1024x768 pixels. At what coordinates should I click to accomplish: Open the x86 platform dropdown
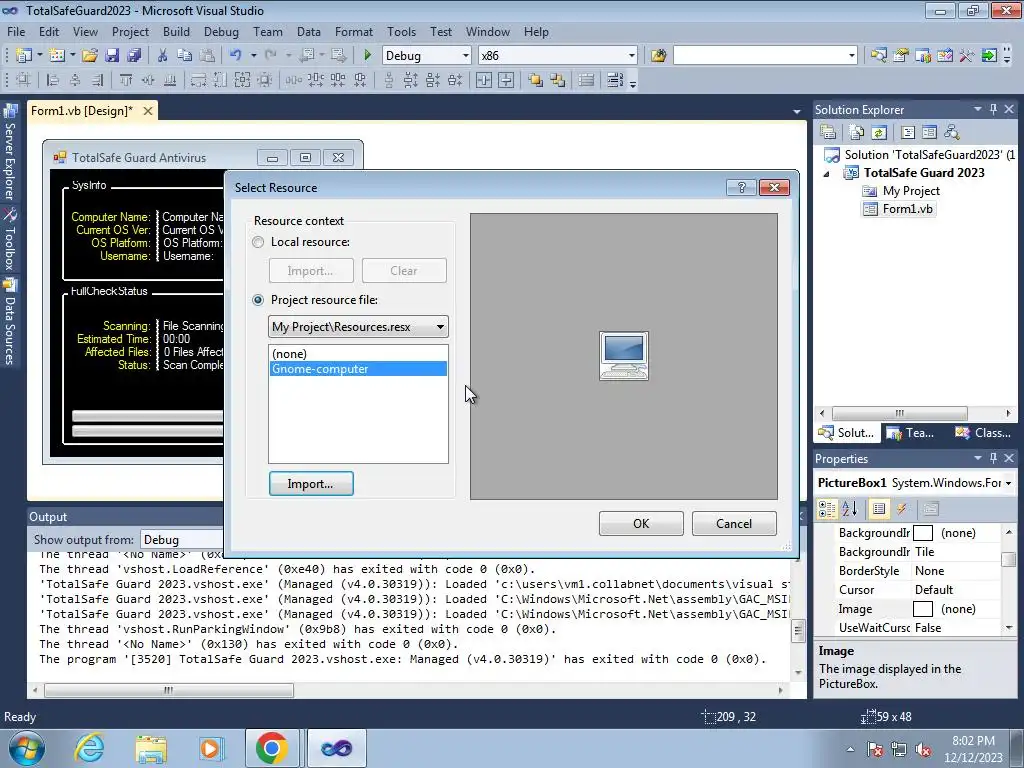pos(631,56)
